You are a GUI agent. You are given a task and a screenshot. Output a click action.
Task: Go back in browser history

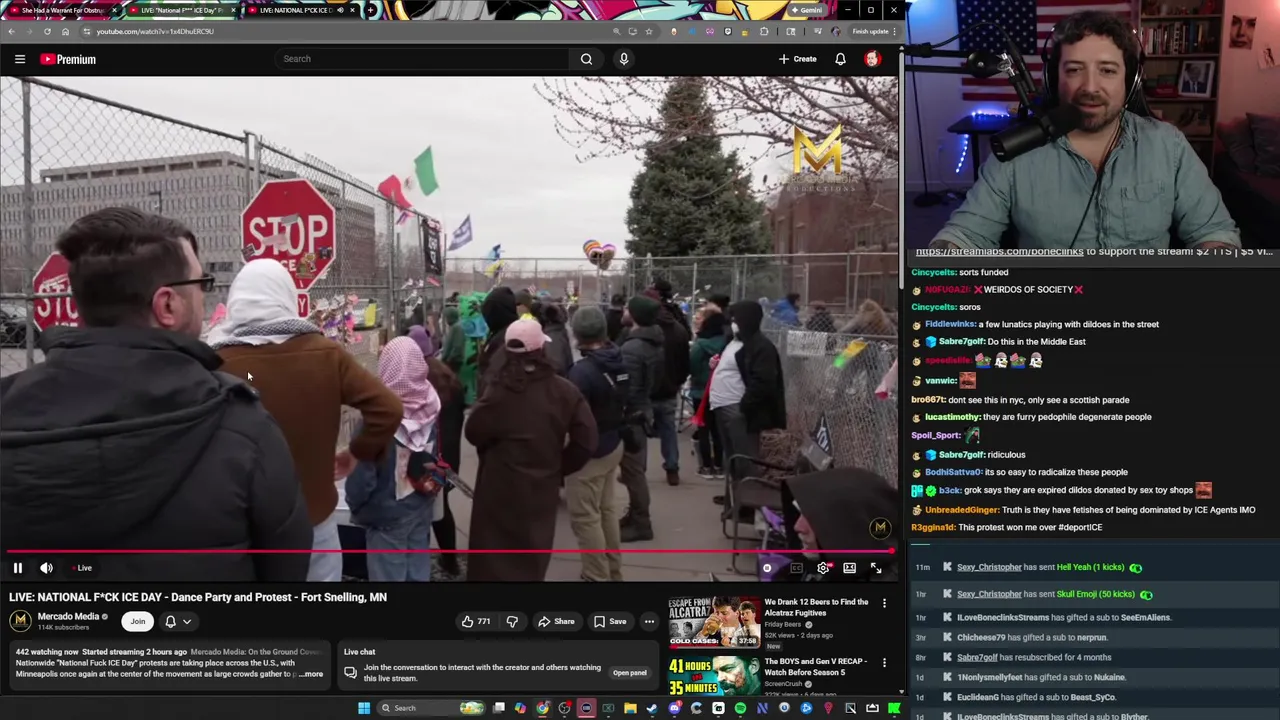pos(11,31)
